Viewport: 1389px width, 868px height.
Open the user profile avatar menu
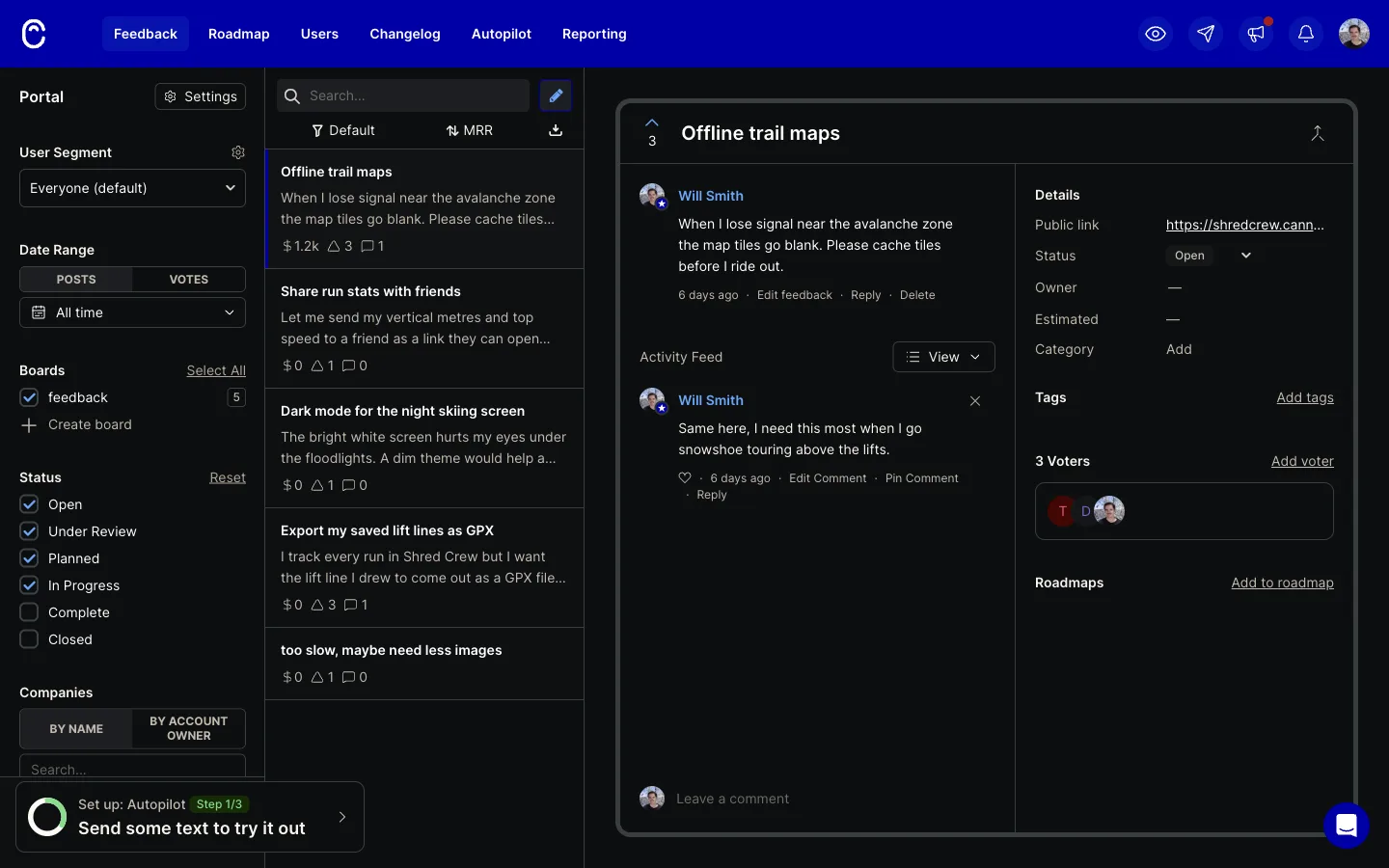click(1354, 34)
